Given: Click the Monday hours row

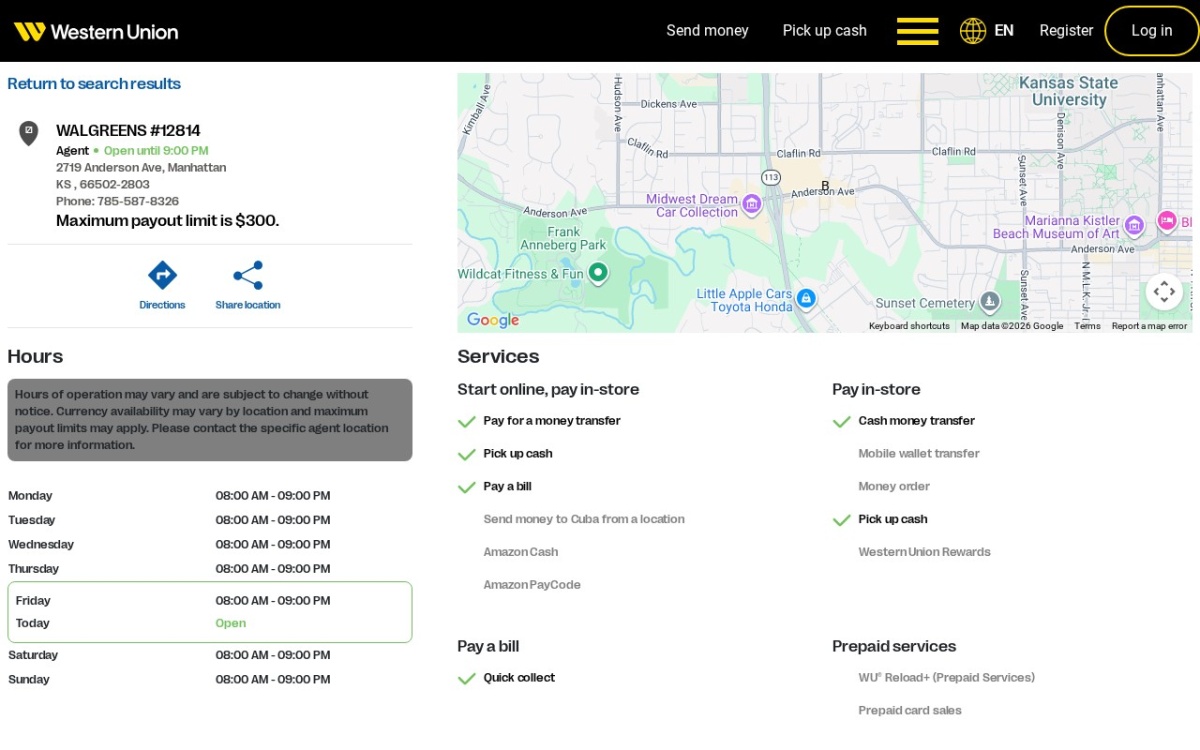Looking at the screenshot, I should (x=209, y=496).
